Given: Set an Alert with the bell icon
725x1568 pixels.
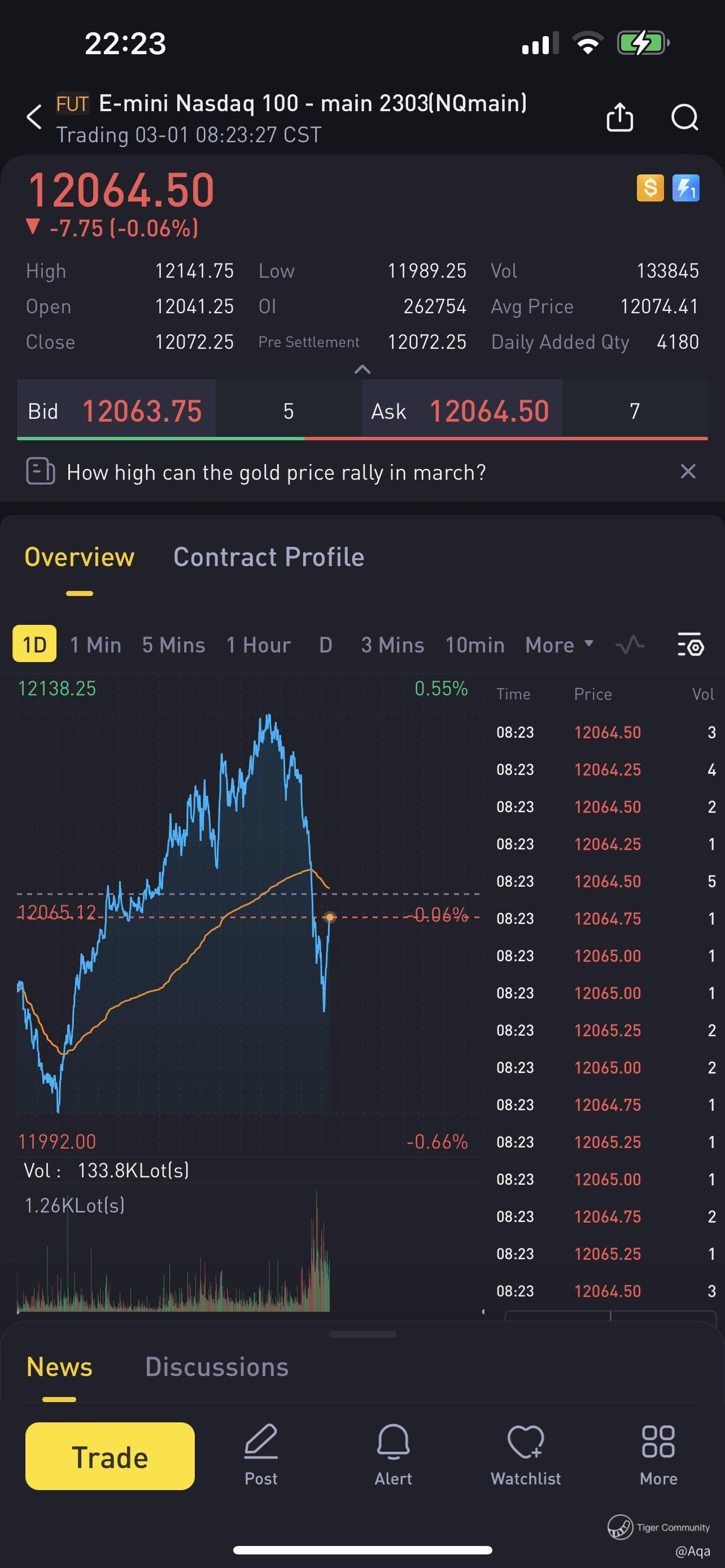Looking at the screenshot, I should (x=393, y=1455).
